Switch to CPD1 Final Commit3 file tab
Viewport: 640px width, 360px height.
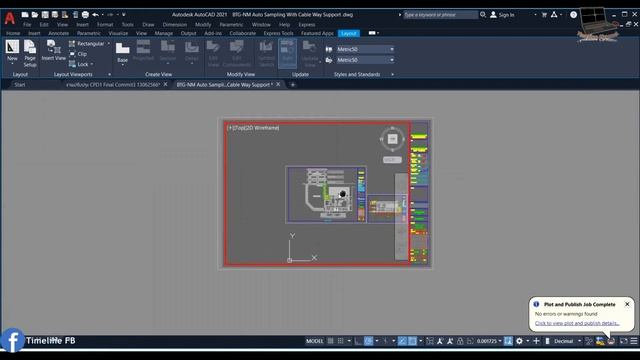click(x=112, y=84)
